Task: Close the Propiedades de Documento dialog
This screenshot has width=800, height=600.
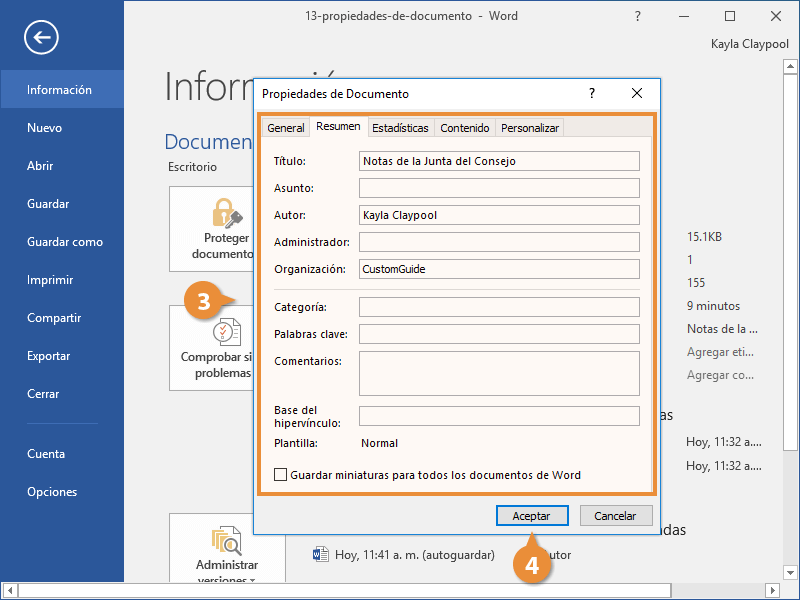Action: pos(637,93)
